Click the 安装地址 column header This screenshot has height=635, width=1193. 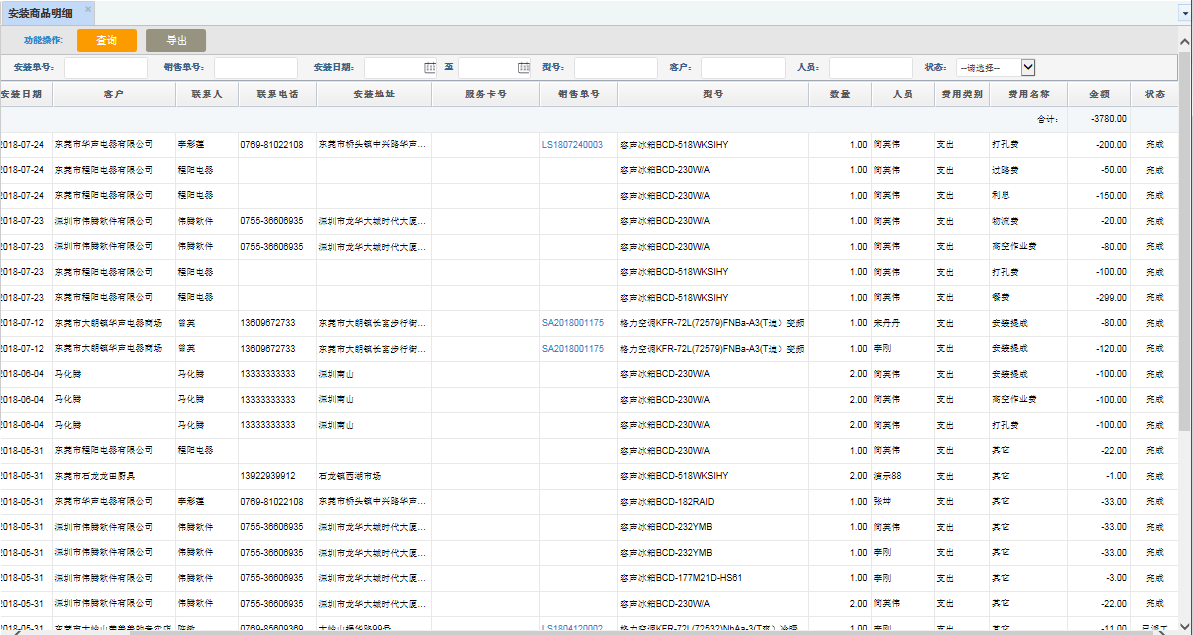(374, 94)
